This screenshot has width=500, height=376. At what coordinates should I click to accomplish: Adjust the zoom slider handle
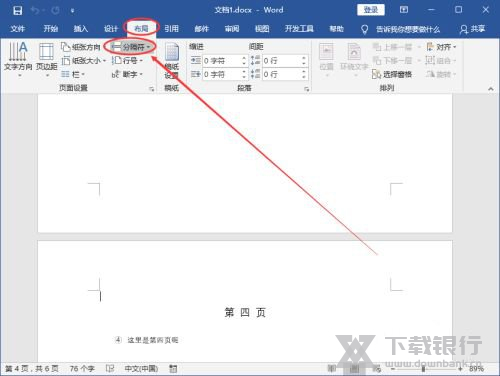[x=423, y=369]
